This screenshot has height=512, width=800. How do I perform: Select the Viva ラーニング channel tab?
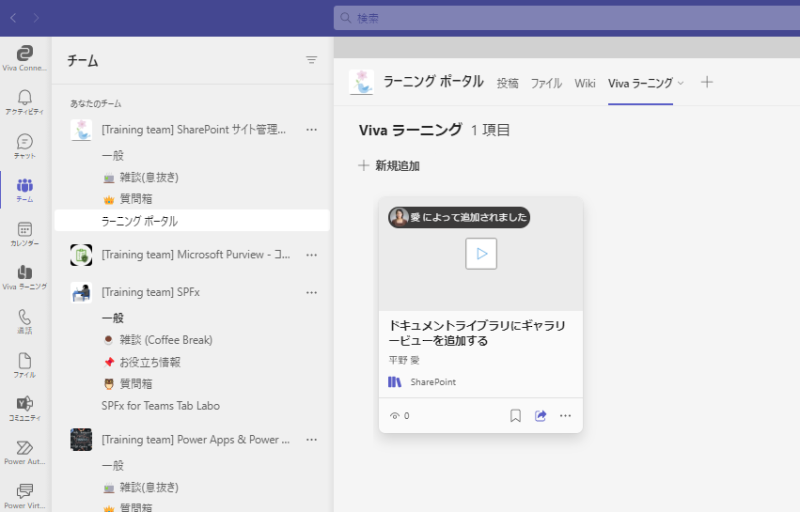pyautogui.click(x=640, y=83)
